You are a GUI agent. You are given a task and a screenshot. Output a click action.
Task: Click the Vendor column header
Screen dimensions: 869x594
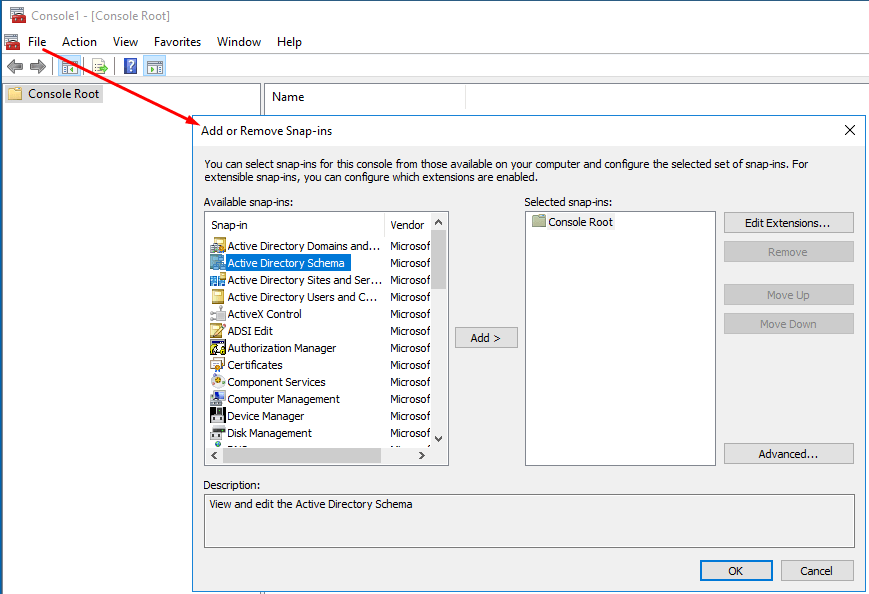[408, 225]
